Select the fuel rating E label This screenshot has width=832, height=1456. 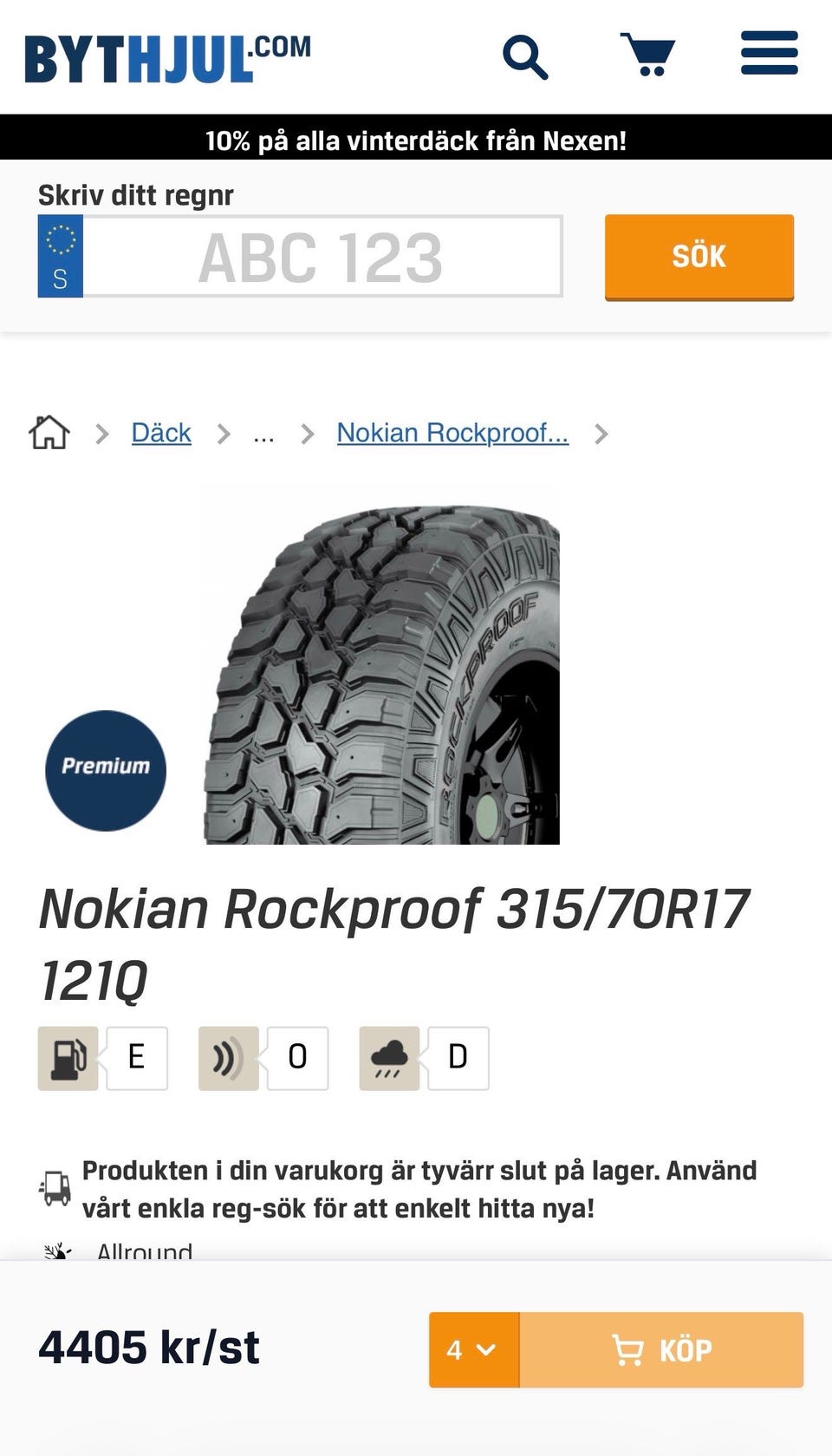137,1058
